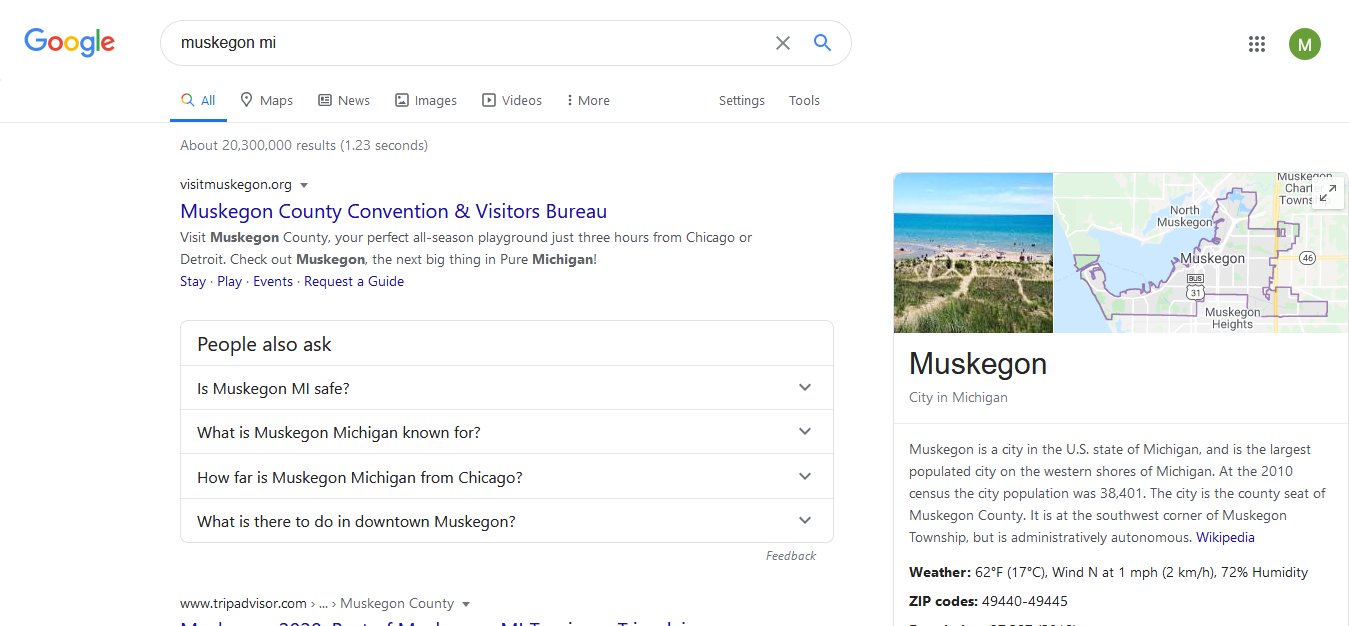This screenshot has height=626, width=1349.
Task: Switch to the Maps tab
Action: (x=266, y=100)
